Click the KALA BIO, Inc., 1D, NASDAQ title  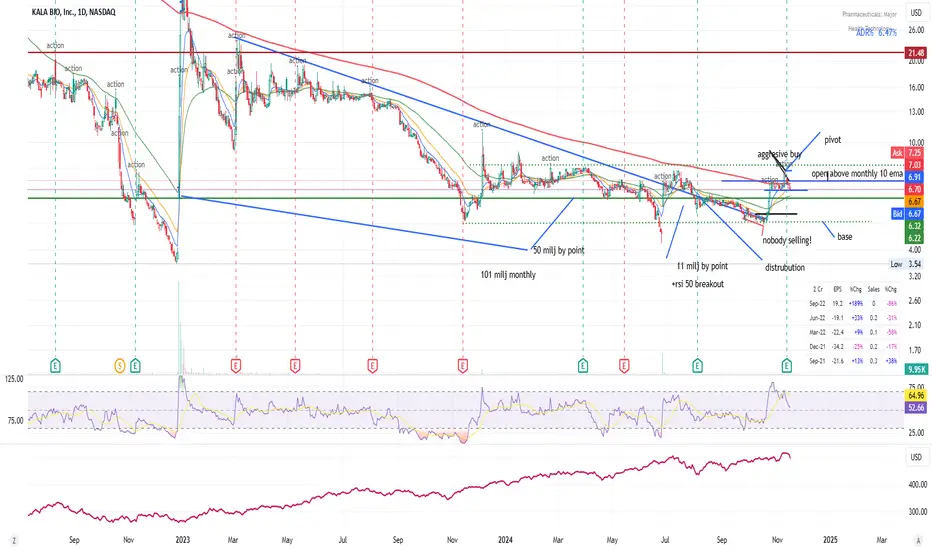(x=74, y=12)
